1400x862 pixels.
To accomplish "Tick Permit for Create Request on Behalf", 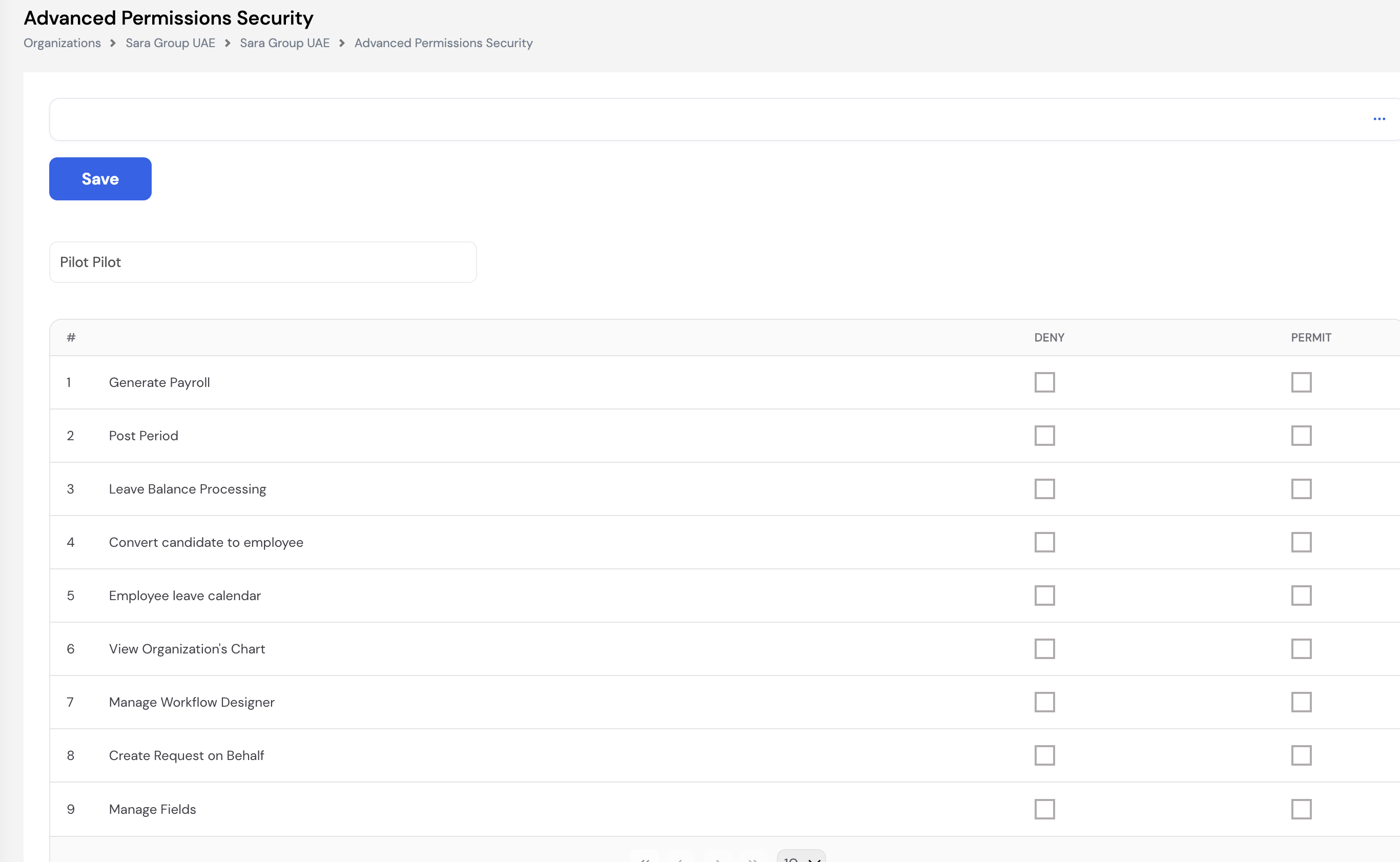I will (x=1302, y=755).
